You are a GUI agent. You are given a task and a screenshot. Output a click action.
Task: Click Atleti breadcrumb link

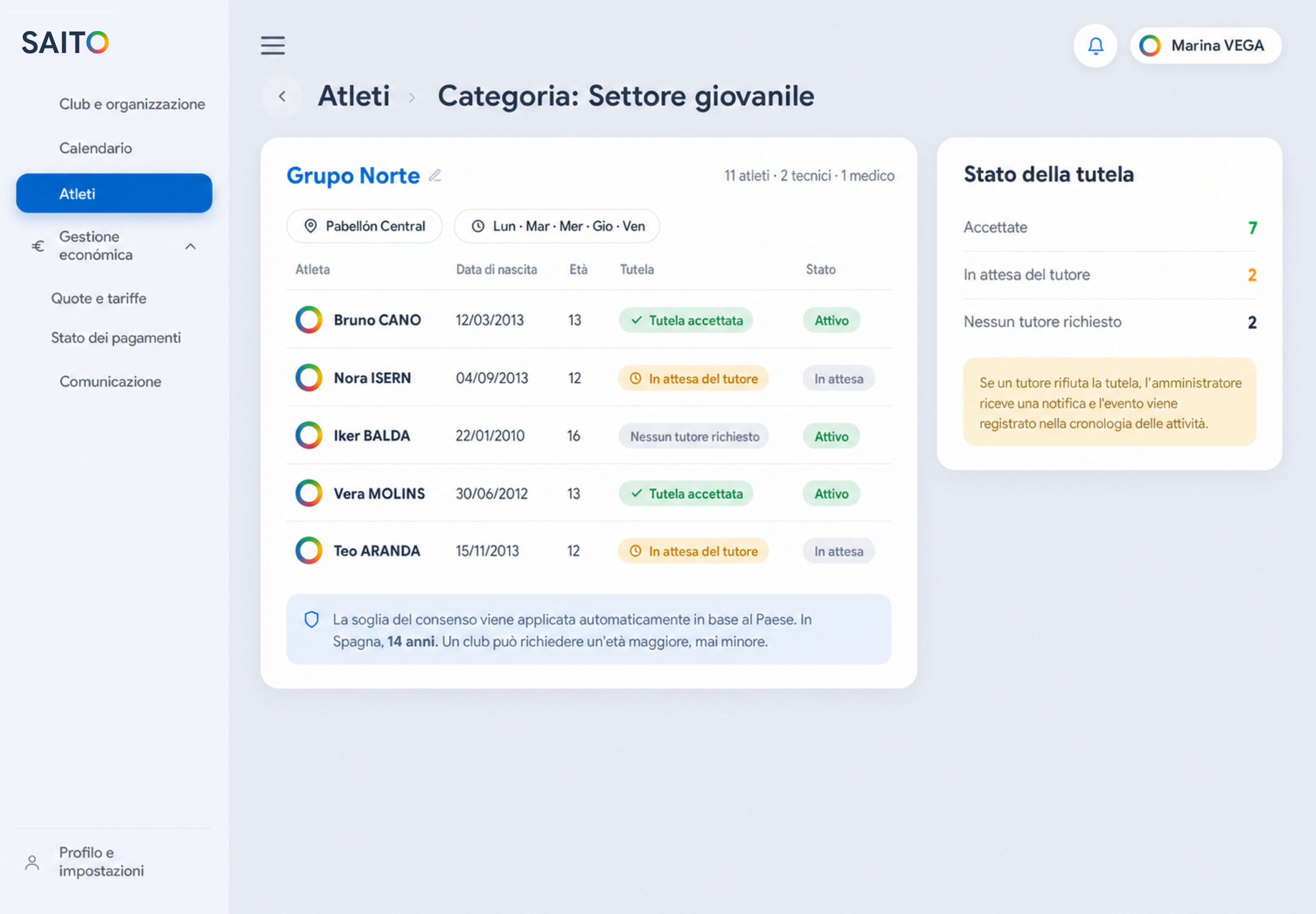pyautogui.click(x=354, y=96)
